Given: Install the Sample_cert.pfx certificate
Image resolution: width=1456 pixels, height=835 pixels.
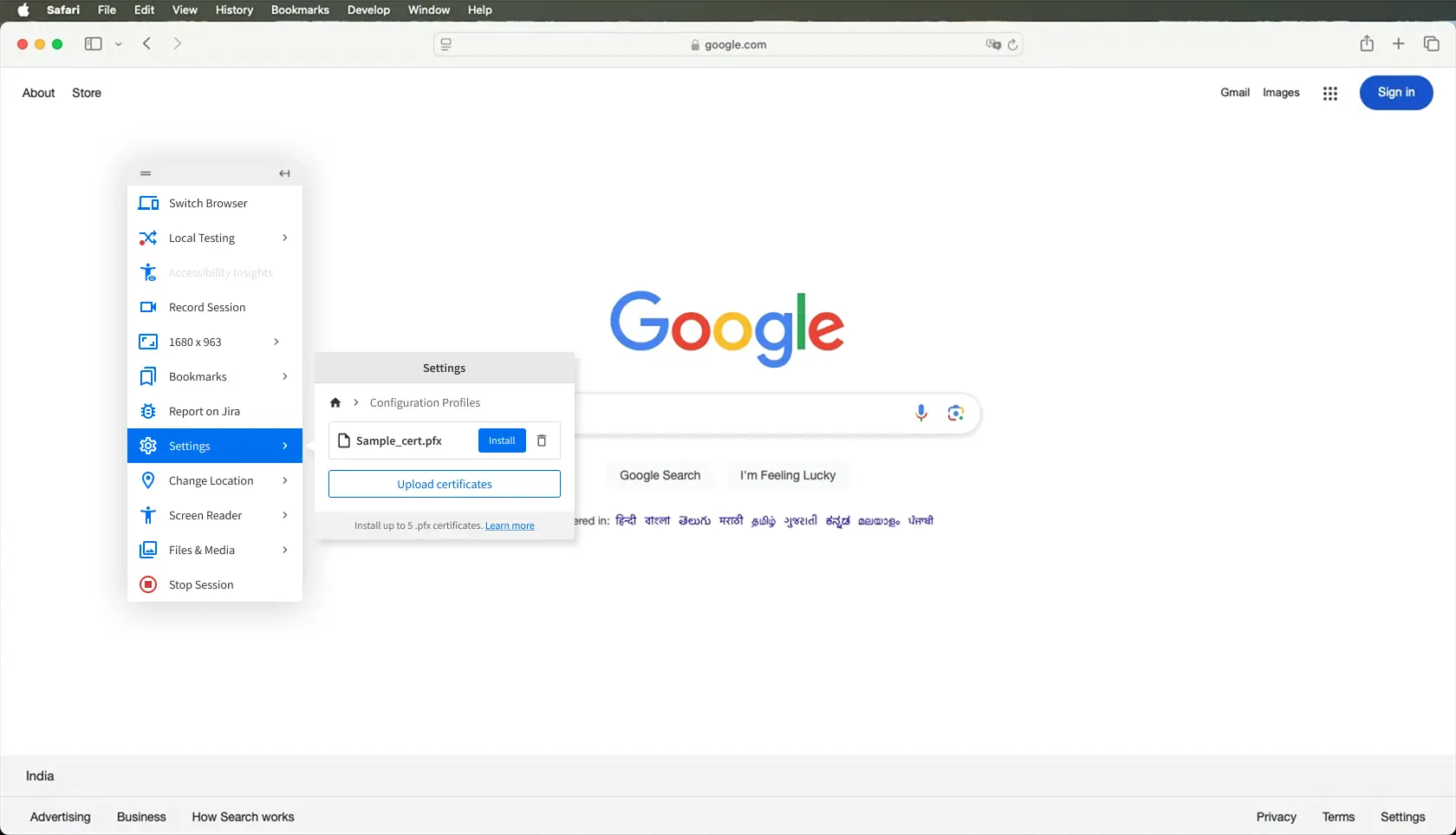Looking at the screenshot, I should coord(502,440).
